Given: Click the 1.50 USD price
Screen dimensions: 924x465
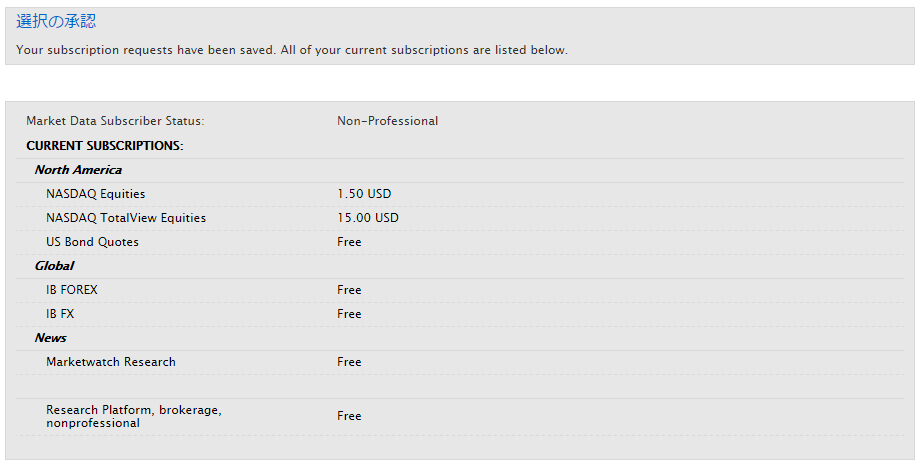Looking at the screenshot, I should click(x=364, y=194).
